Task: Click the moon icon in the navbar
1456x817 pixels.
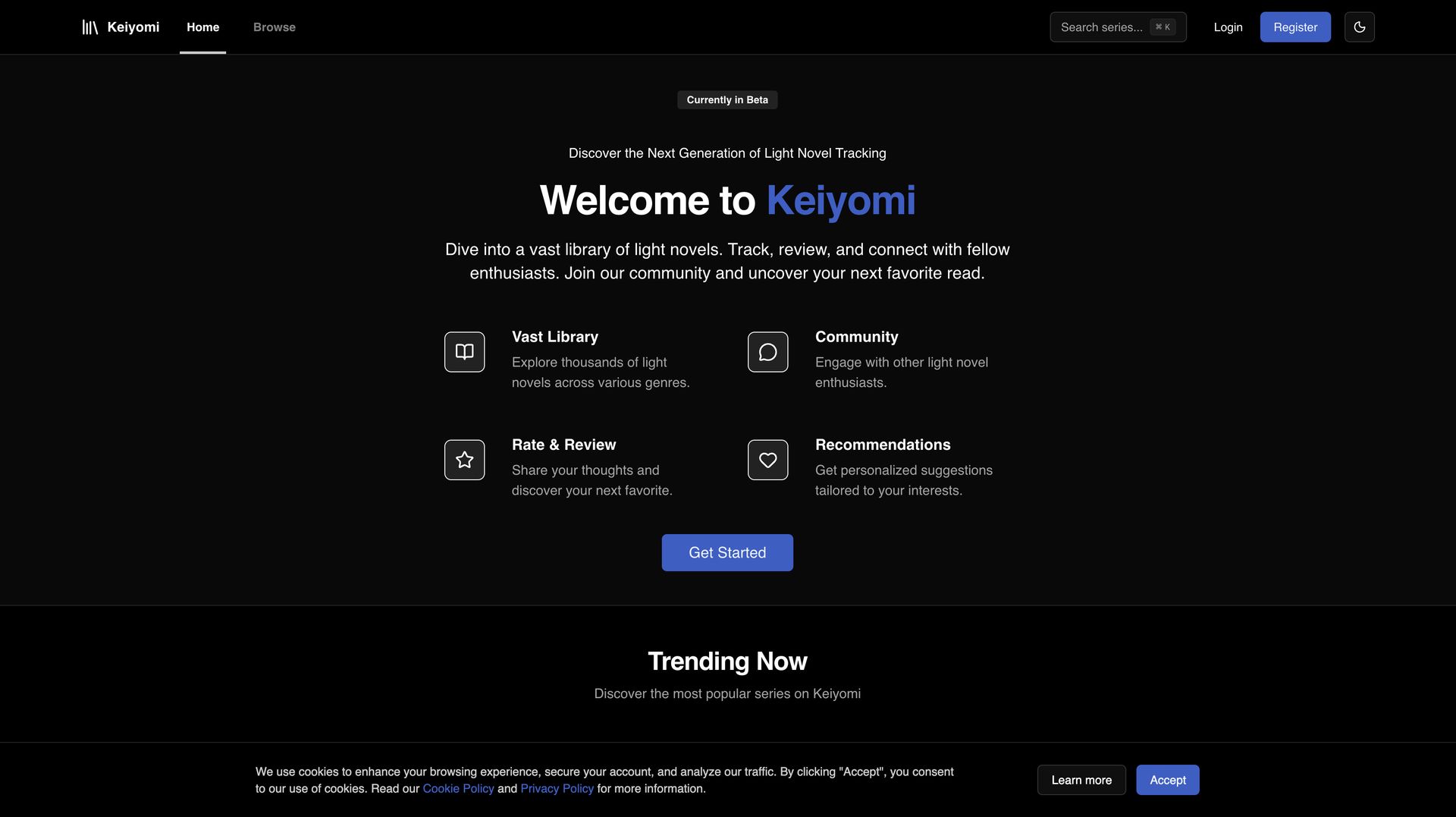Action: coord(1359,27)
